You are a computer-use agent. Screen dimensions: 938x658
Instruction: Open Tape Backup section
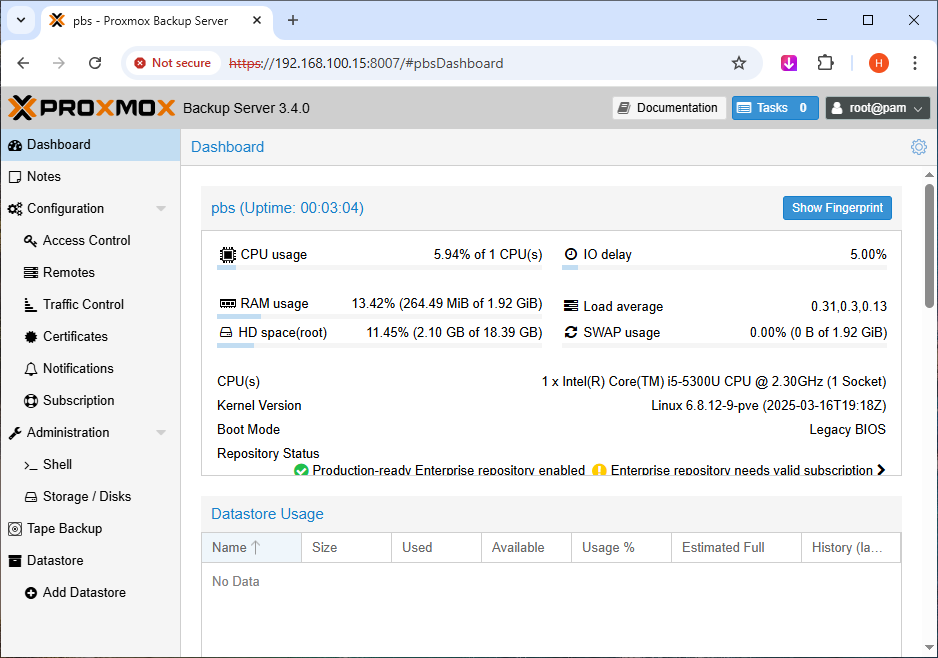tap(90, 529)
